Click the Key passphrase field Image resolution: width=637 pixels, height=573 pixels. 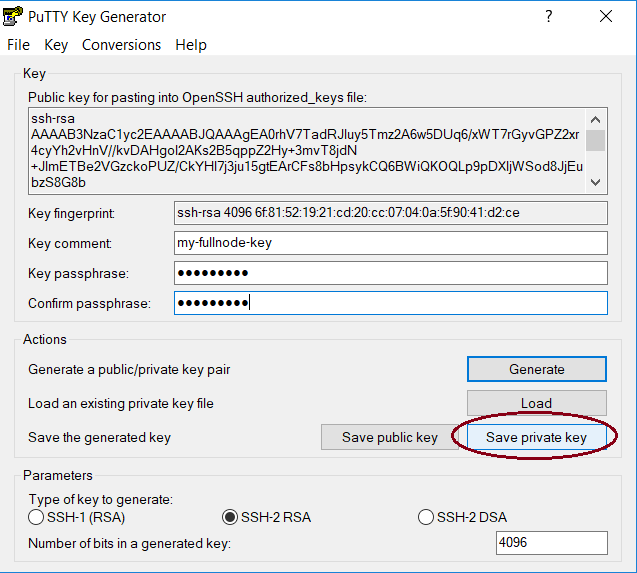point(391,273)
